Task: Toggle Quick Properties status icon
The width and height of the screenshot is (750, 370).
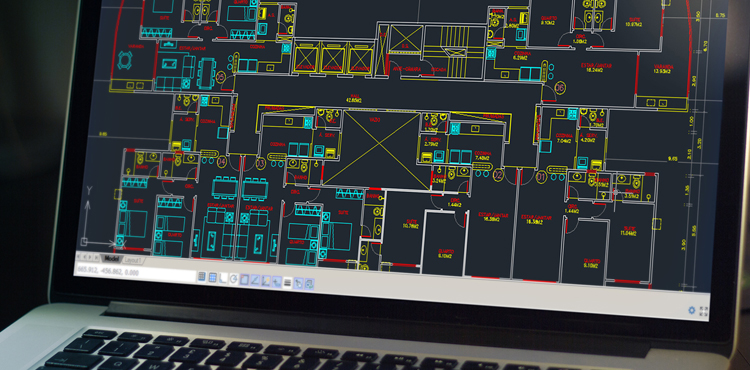Action: point(298,283)
